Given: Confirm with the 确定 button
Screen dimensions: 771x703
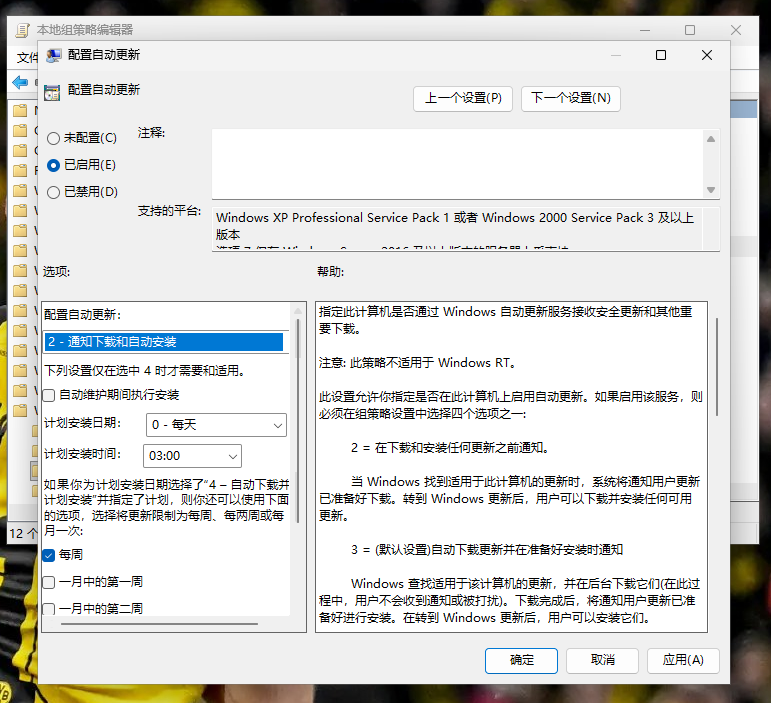Looking at the screenshot, I should click(521, 660).
